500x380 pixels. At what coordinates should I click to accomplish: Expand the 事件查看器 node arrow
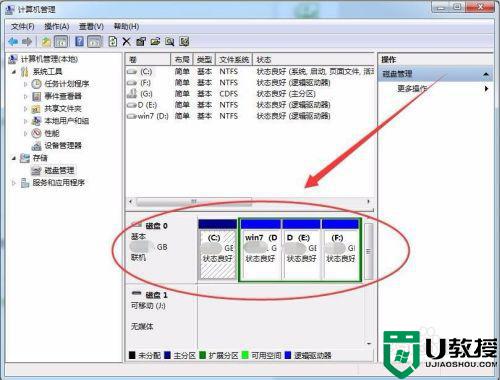pos(26,96)
